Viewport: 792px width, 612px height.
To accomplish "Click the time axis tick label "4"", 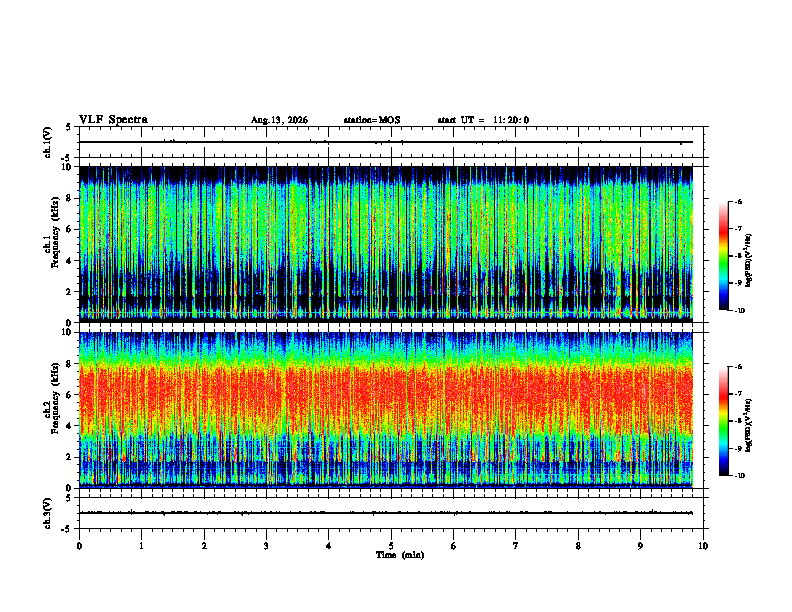I will [x=329, y=546].
